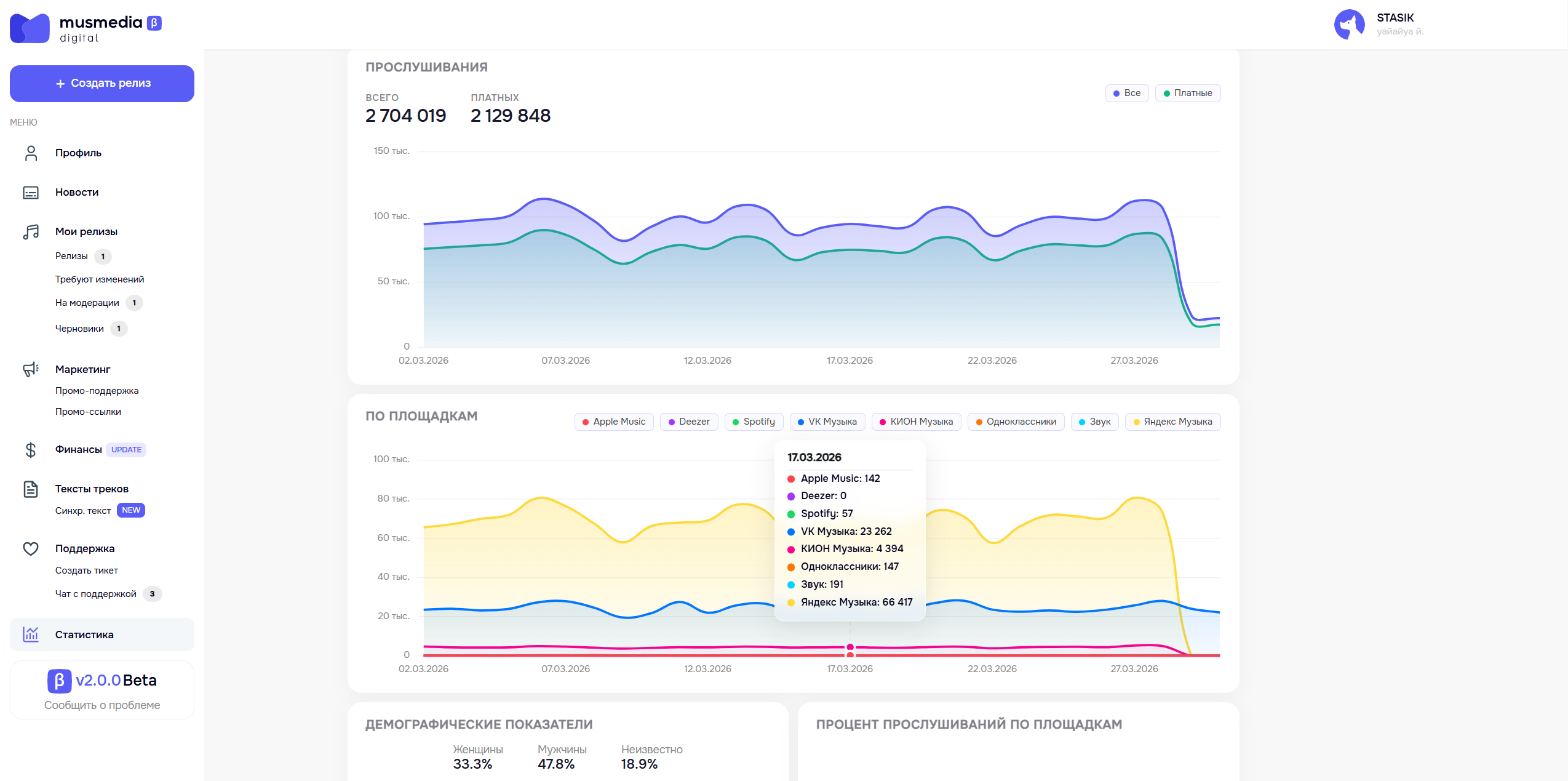Toggle the VK Музыка legend chip
The width and height of the screenshot is (1568, 781).
(827, 422)
